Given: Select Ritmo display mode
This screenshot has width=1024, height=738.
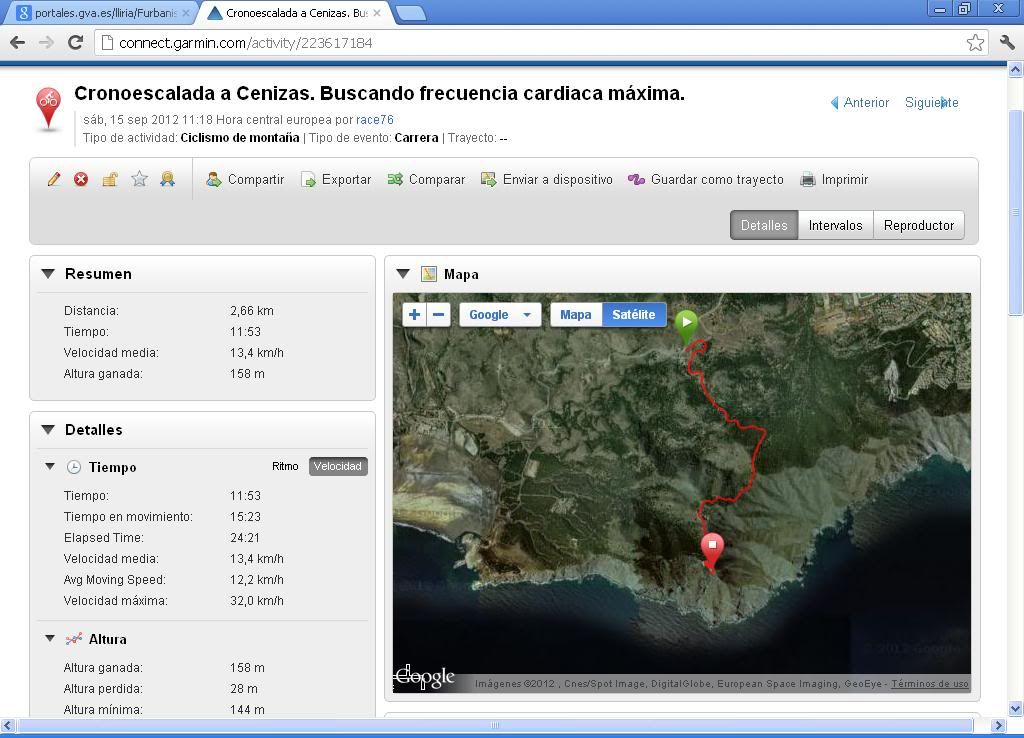Looking at the screenshot, I should click(285, 466).
